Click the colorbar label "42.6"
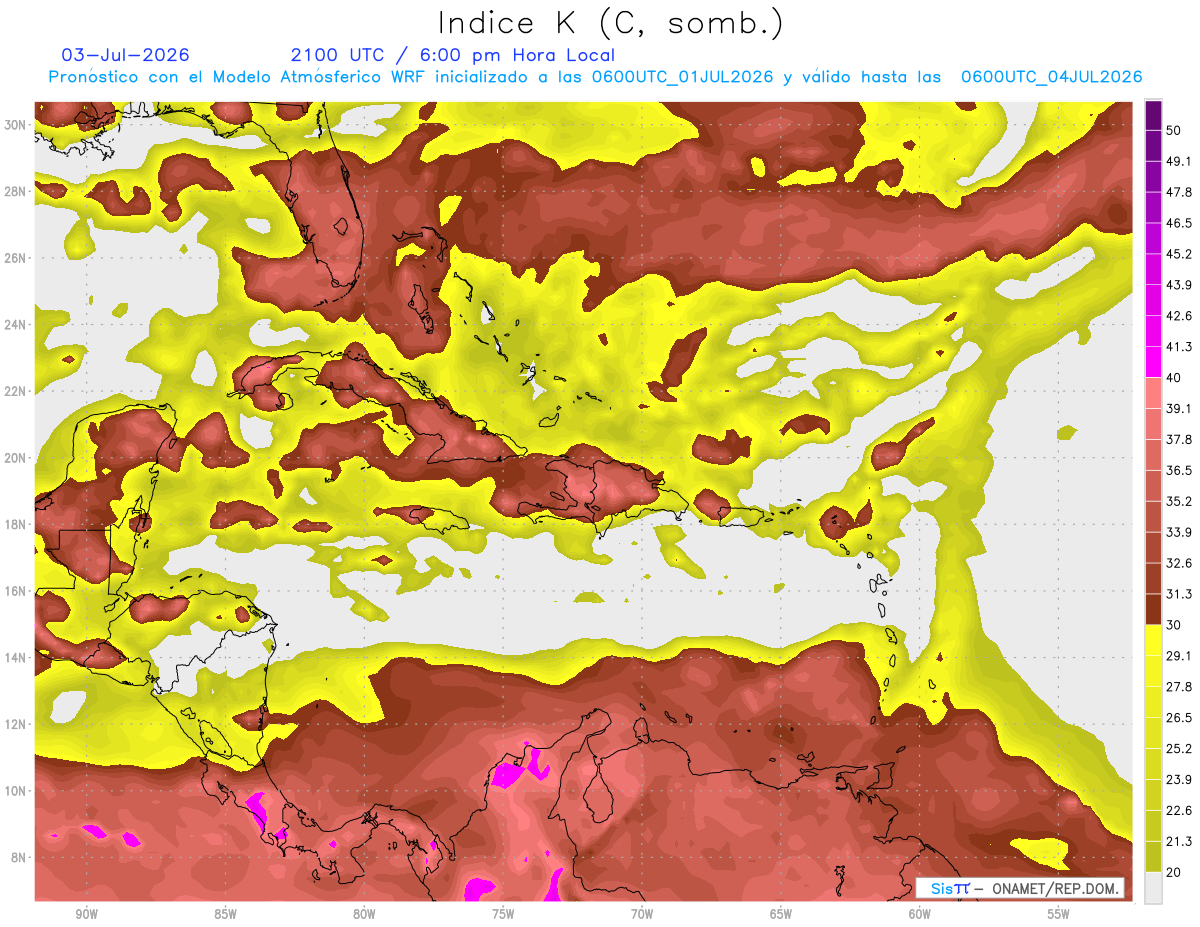Screen dimensions: 1200x927 (x=1179, y=315)
